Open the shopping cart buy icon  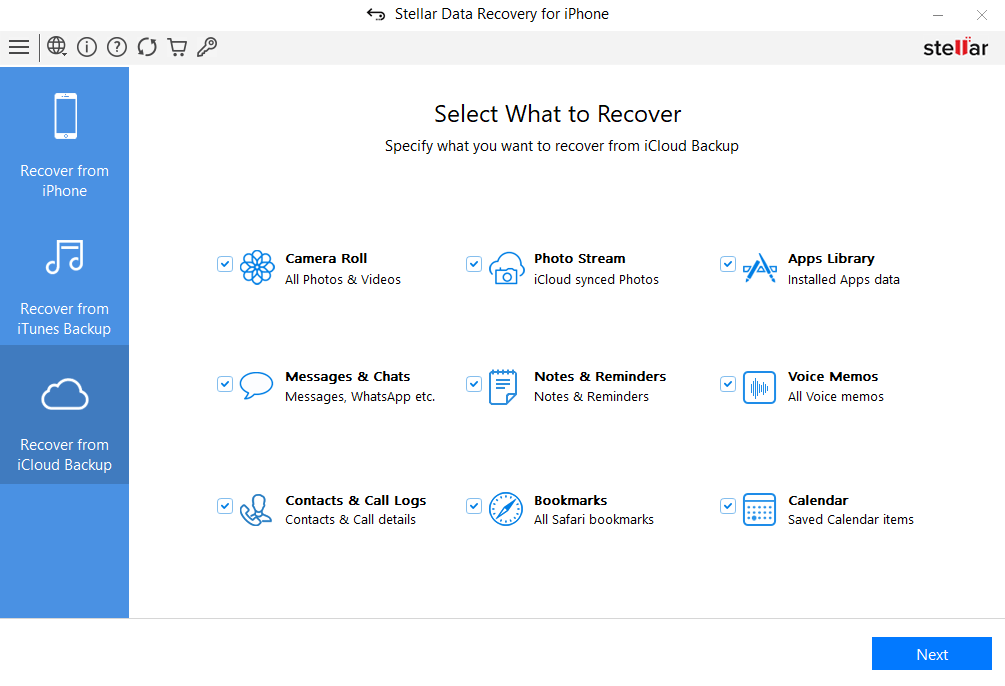177,47
